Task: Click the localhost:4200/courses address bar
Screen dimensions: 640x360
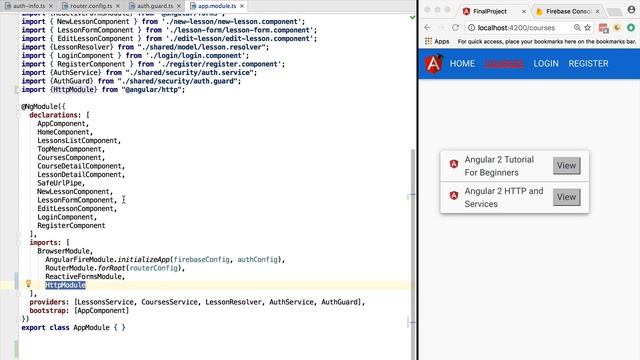Action: (522, 28)
